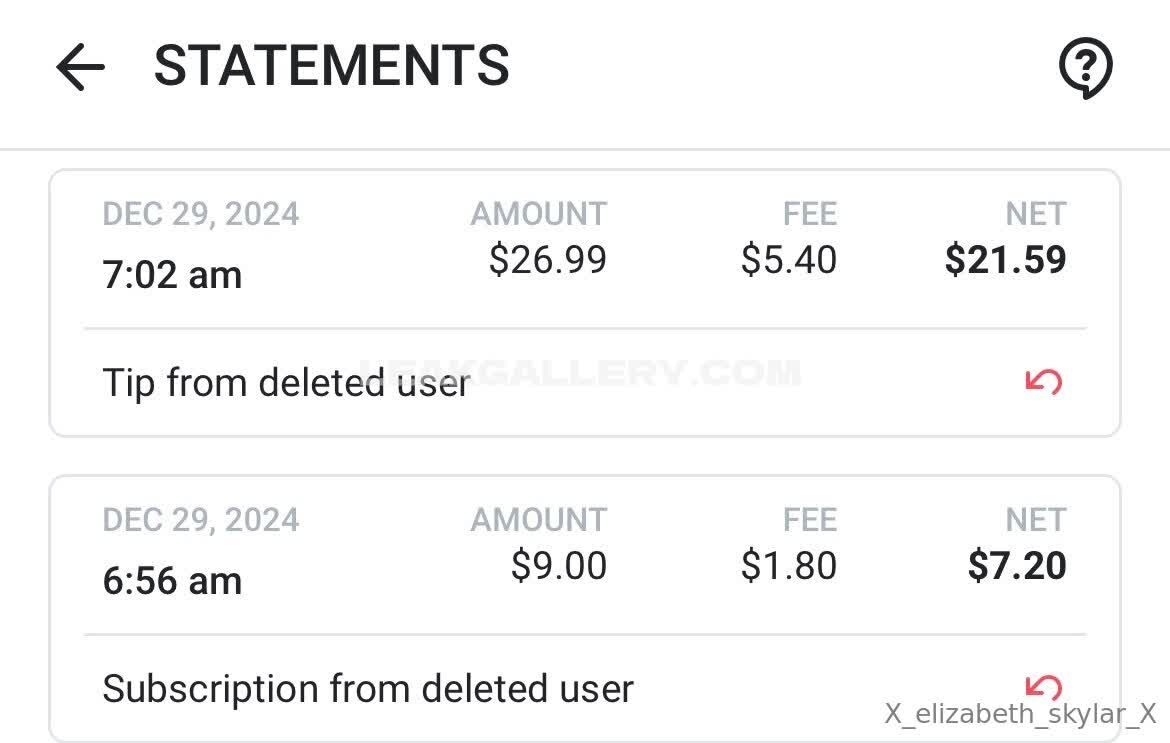Screen dimensions: 1170x743
Task: Open the help question mark icon
Action: 1085,69
